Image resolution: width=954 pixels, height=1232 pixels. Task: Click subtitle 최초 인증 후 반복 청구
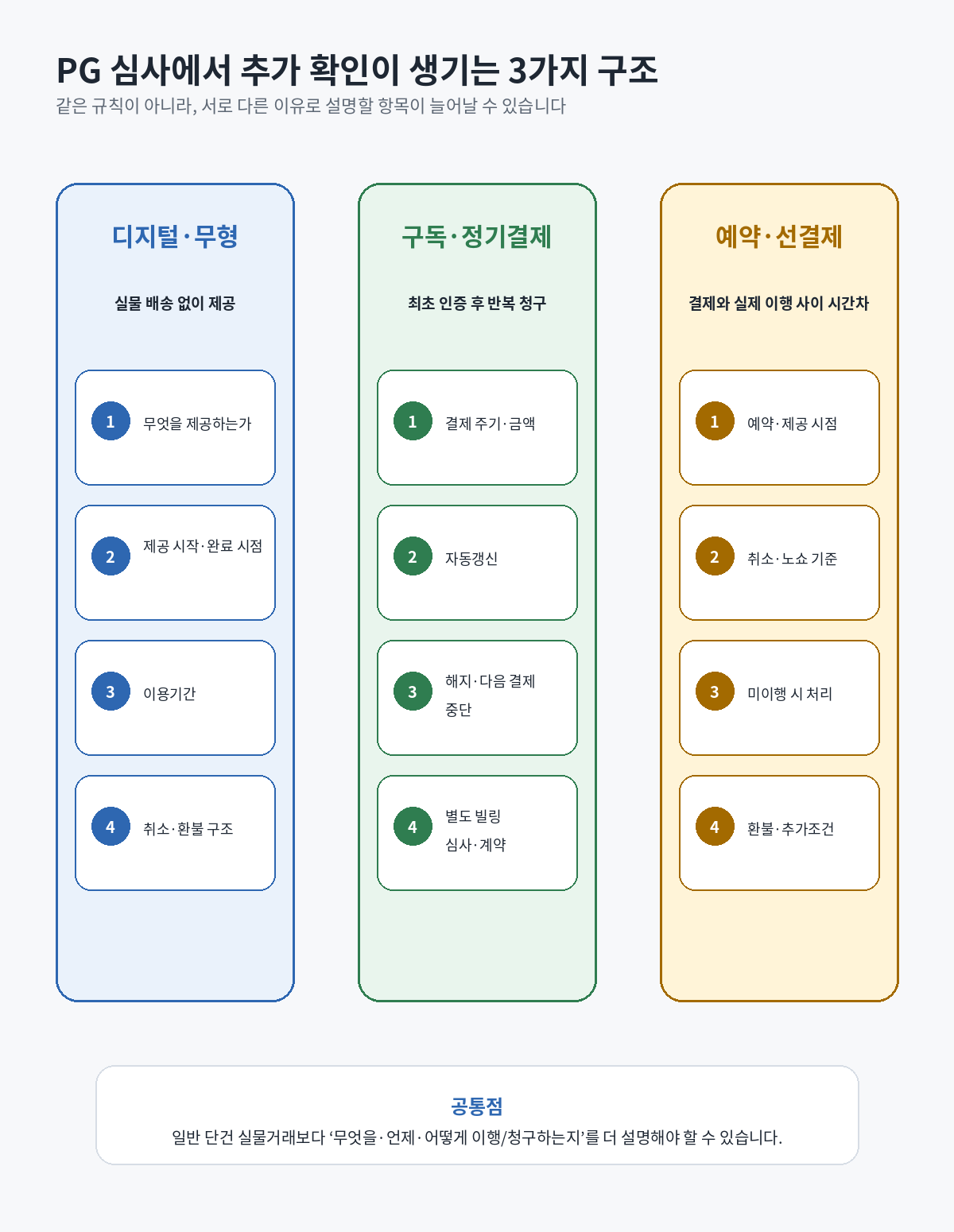point(477,303)
